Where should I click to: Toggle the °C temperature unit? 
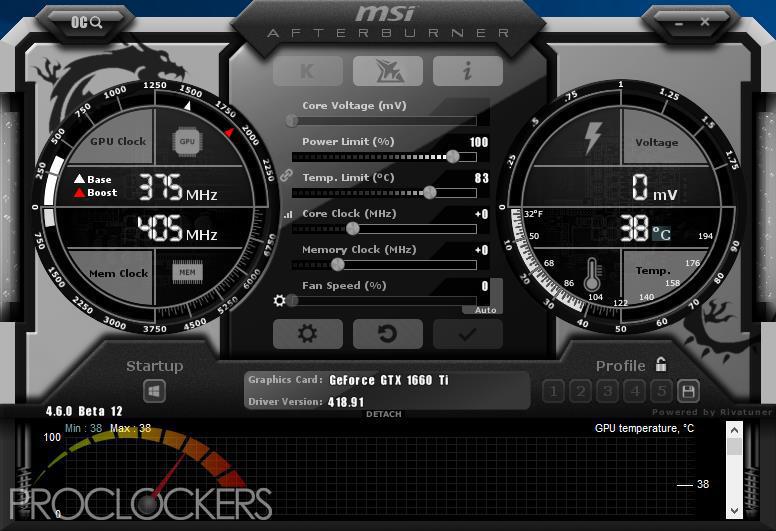661,233
